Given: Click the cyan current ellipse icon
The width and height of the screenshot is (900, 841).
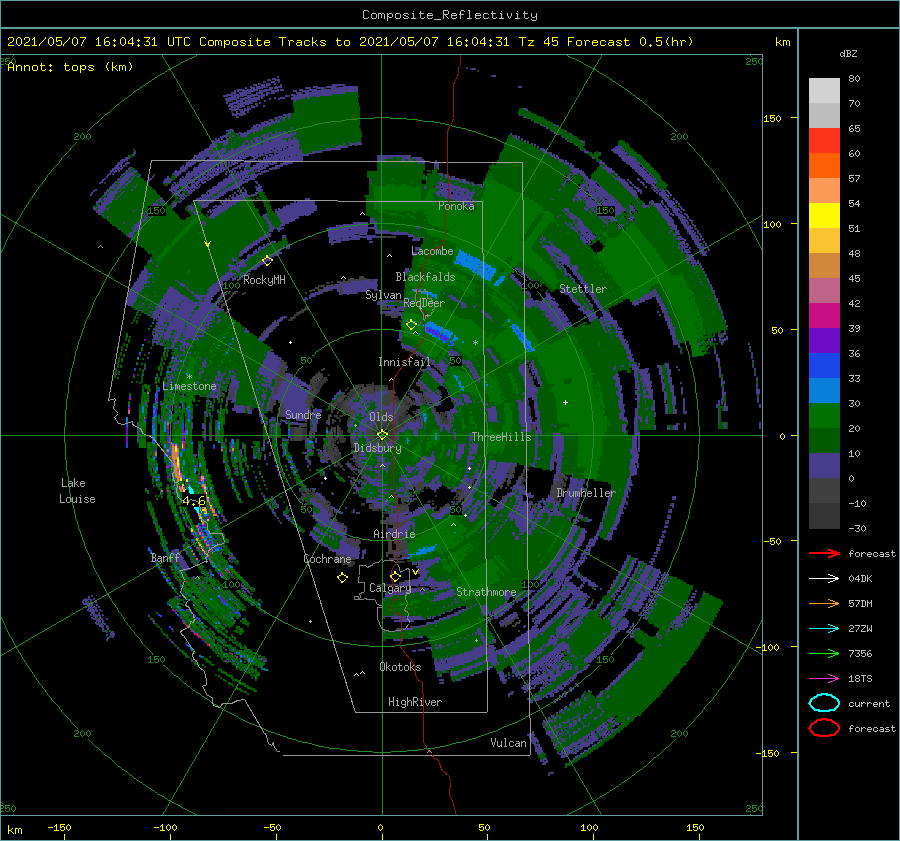Looking at the screenshot, I should click(824, 703).
